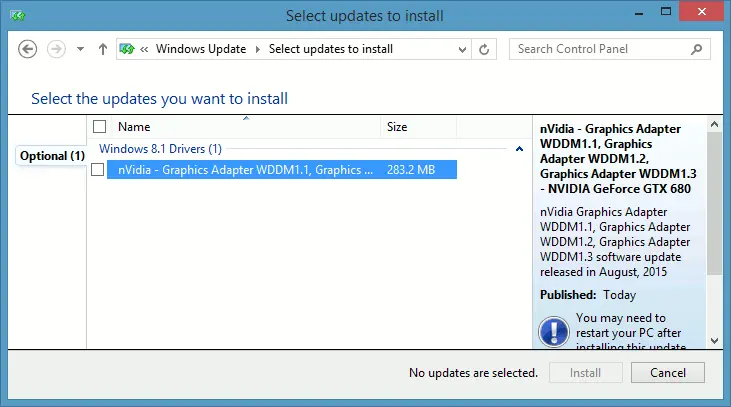Click the Published: Today text
The width and height of the screenshot is (731, 407).
tap(588, 295)
